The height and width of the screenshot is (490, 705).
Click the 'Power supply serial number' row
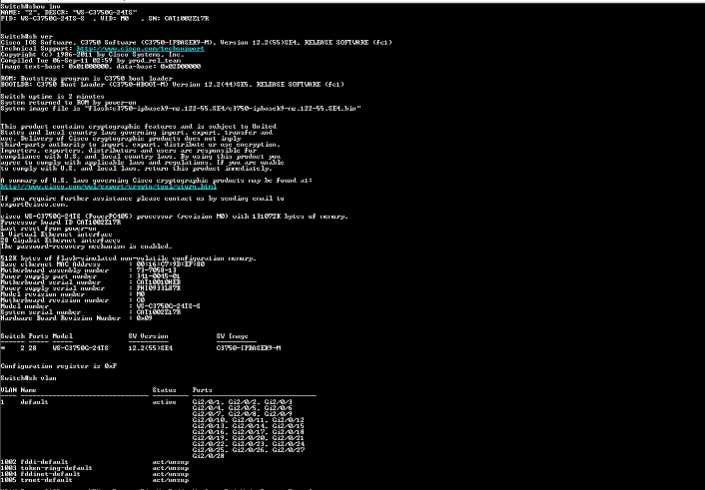90,288
